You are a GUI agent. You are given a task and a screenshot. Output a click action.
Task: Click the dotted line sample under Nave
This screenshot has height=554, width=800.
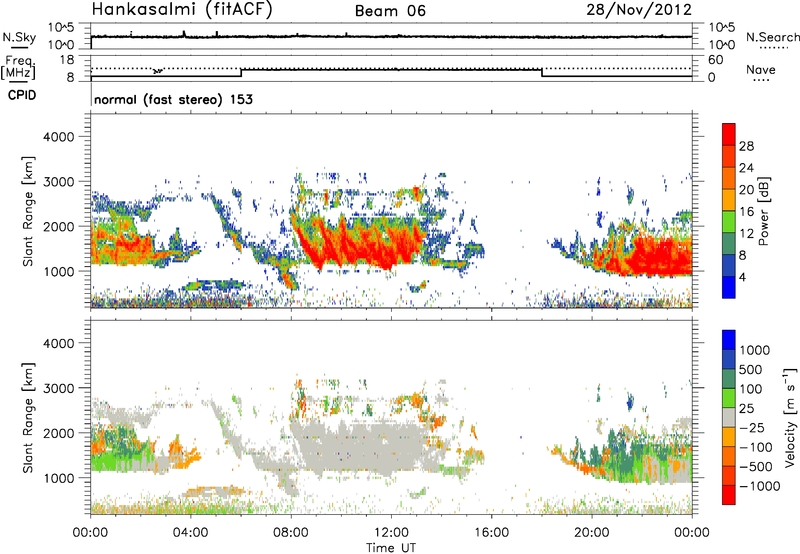point(761,80)
